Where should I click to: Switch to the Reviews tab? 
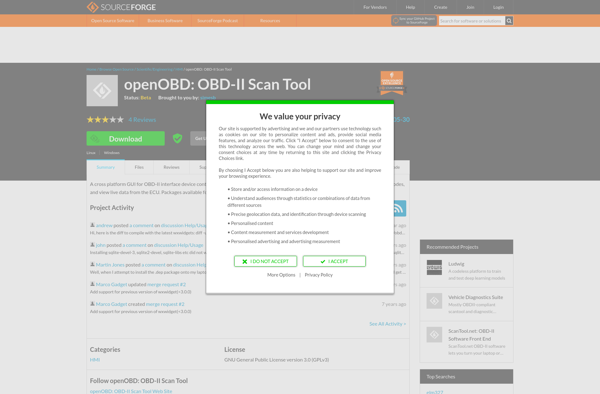pyautogui.click(x=171, y=167)
